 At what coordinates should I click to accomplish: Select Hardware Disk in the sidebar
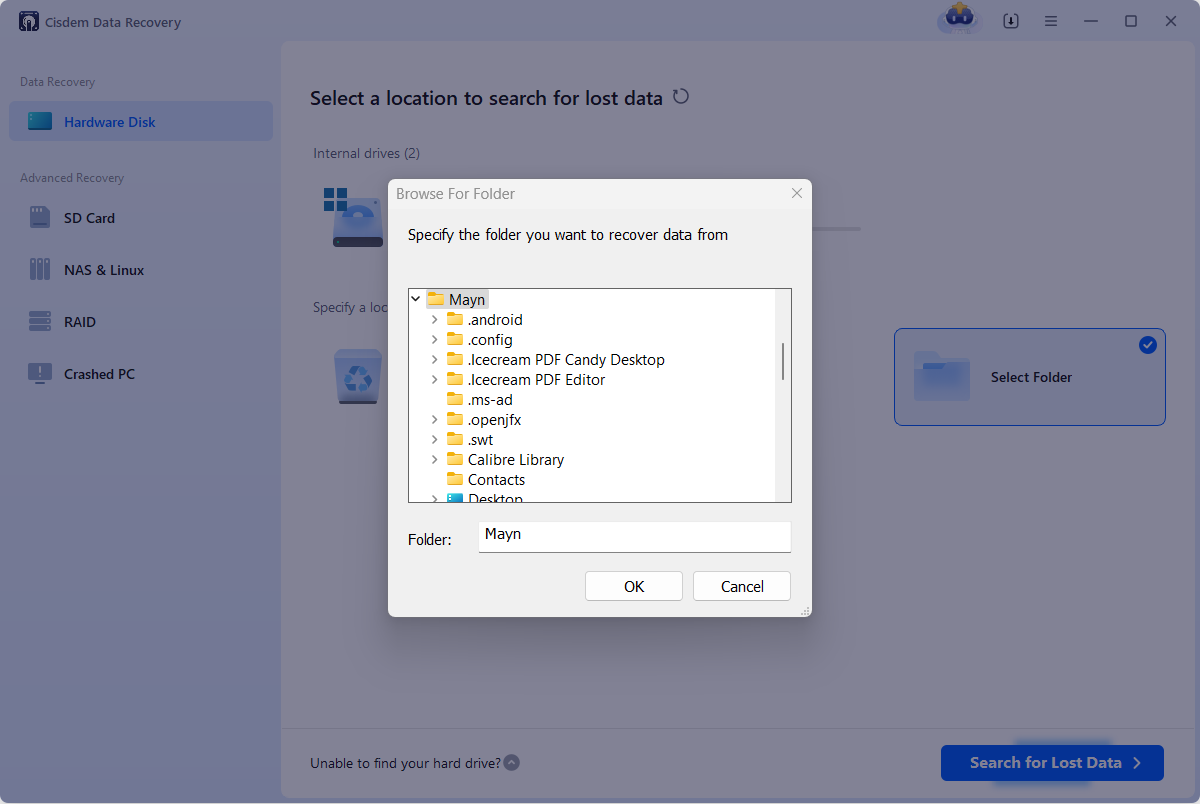pyautogui.click(x=141, y=121)
